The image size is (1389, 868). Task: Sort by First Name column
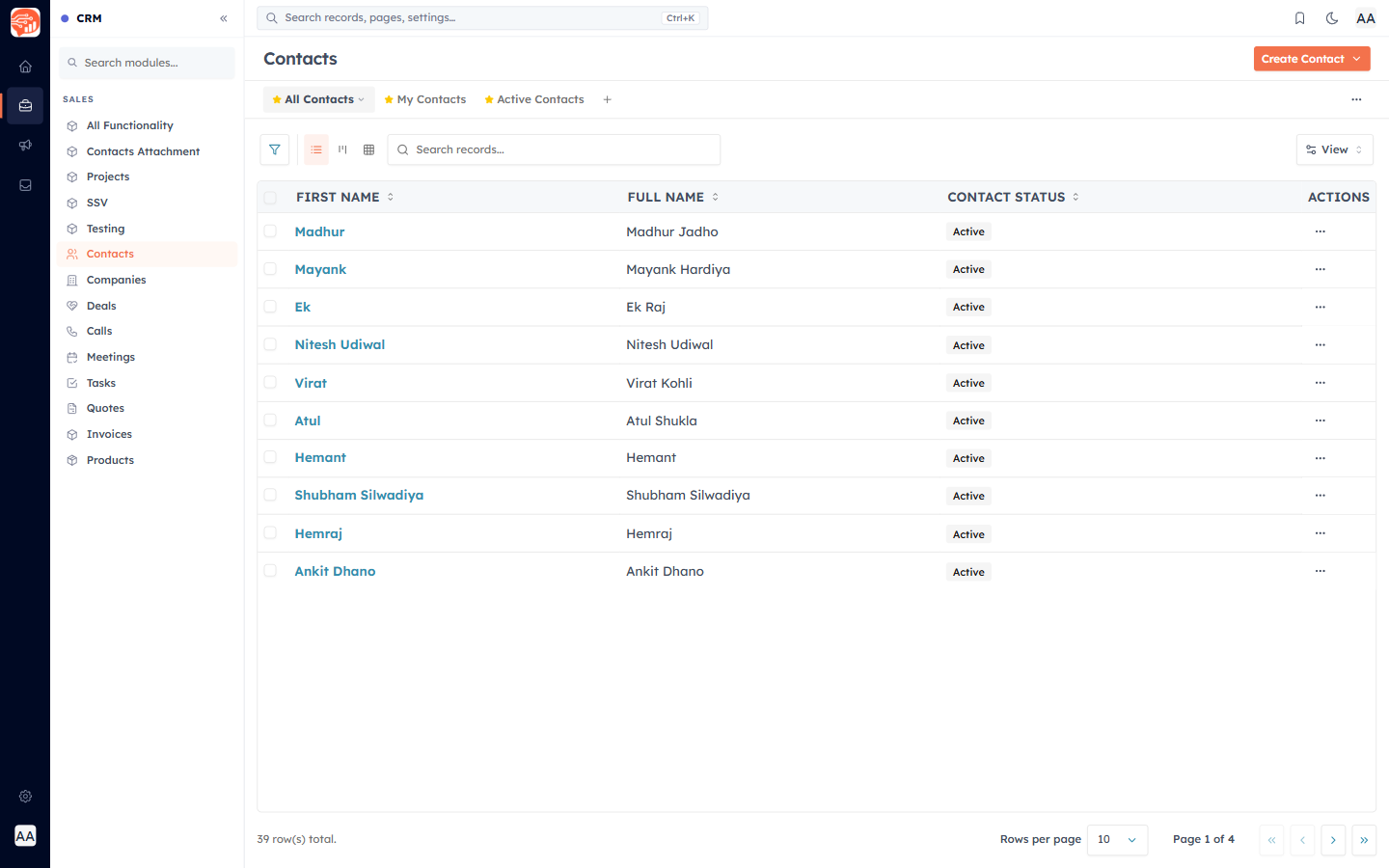coord(344,197)
